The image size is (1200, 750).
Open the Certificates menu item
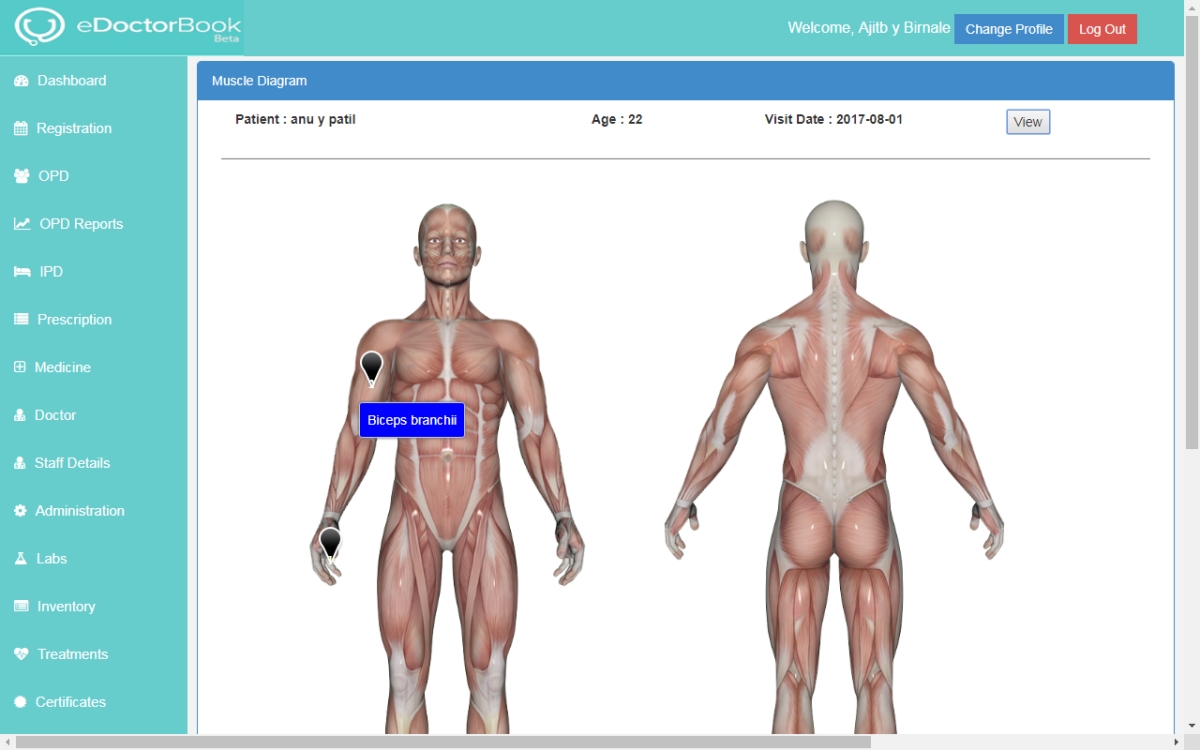pyautogui.click(x=70, y=702)
